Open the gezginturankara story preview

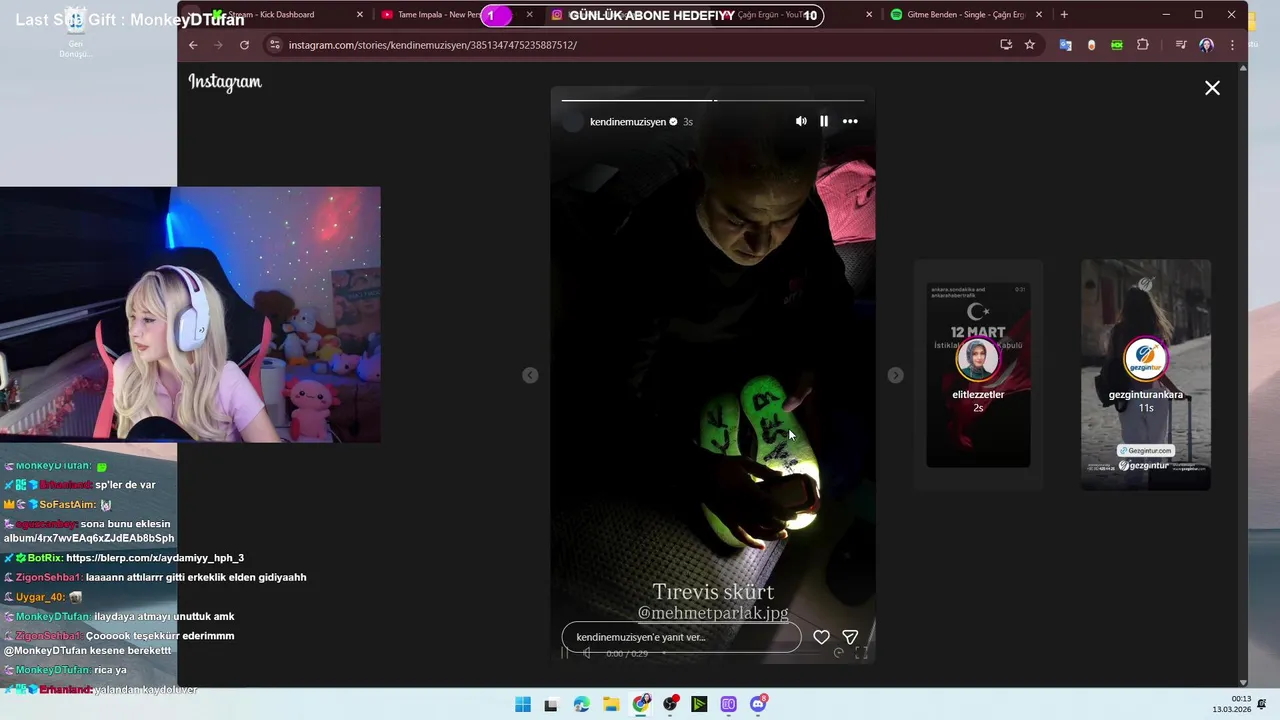coord(1146,375)
